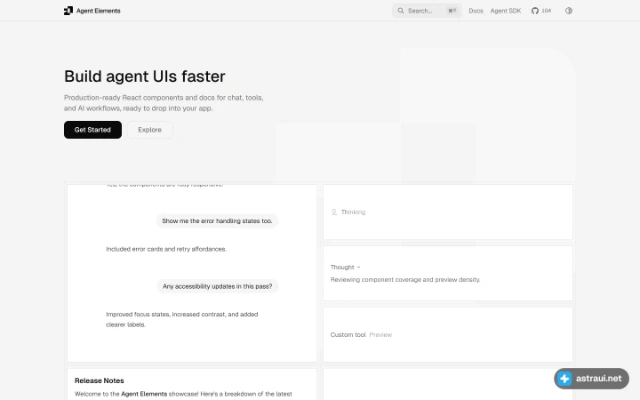Image resolution: width=640 pixels, height=400 pixels.
Task: Click the Custom tool label
Action: coord(348,335)
